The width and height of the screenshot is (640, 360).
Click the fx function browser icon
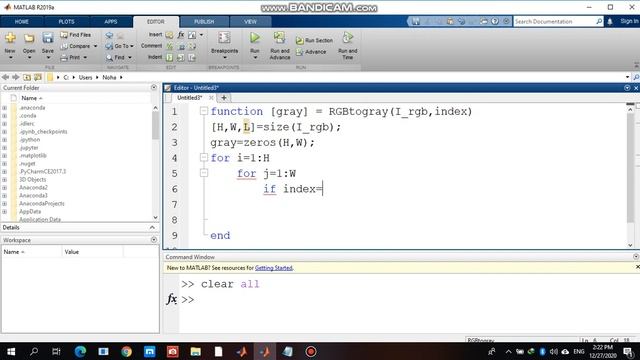click(x=171, y=299)
